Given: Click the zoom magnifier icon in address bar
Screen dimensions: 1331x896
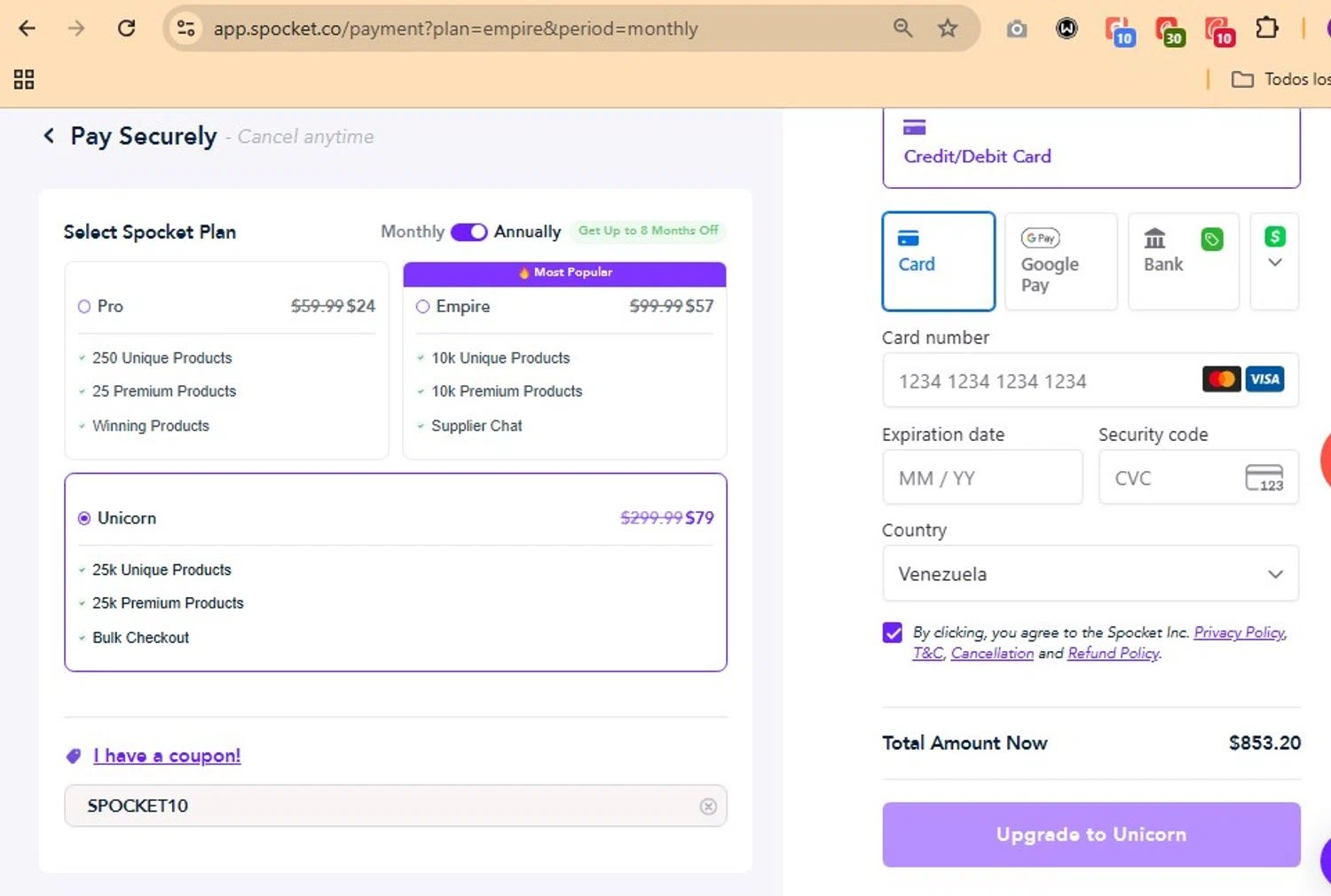Looking at the screenshot, I should click(x=902, y=28).
